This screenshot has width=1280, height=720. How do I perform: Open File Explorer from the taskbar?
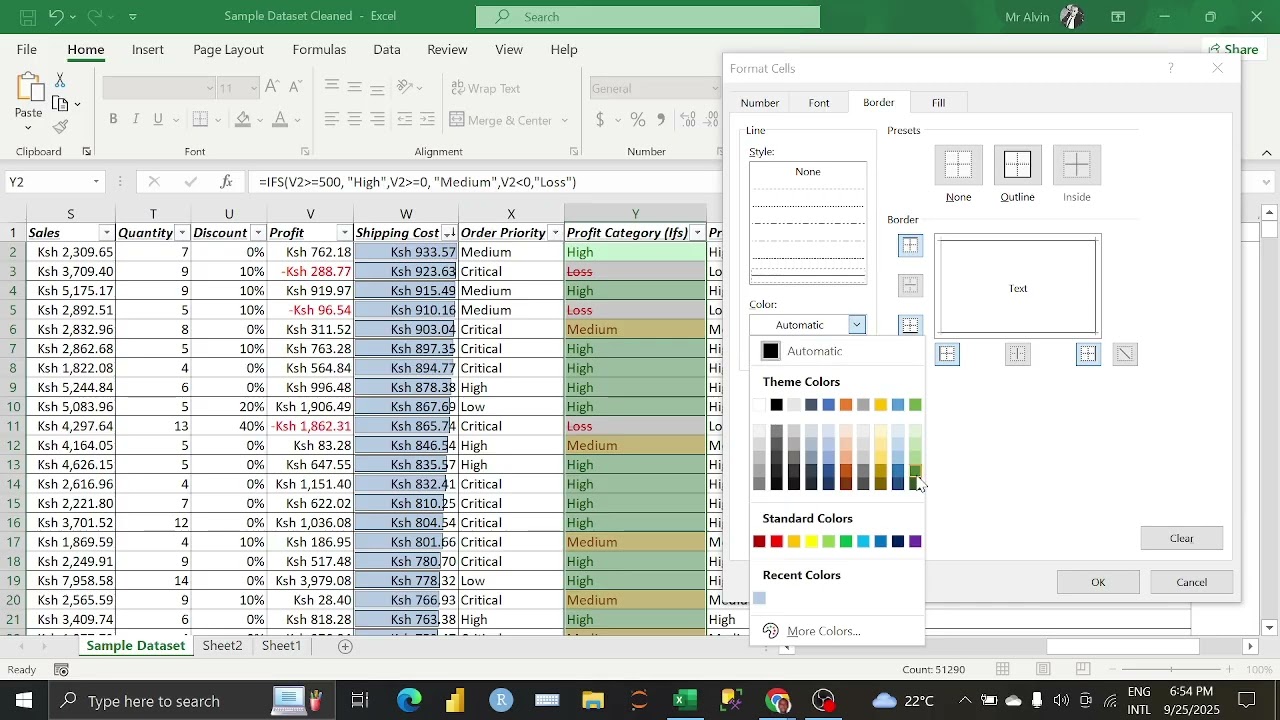[593, 700]
